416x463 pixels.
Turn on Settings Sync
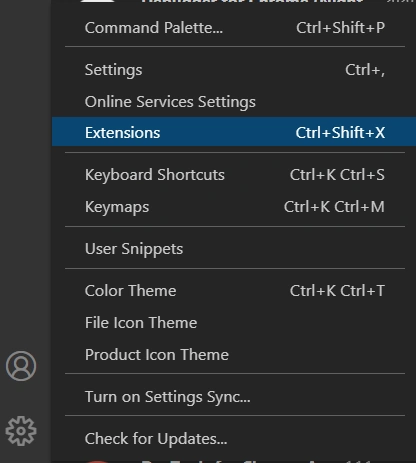click(235, 397)
